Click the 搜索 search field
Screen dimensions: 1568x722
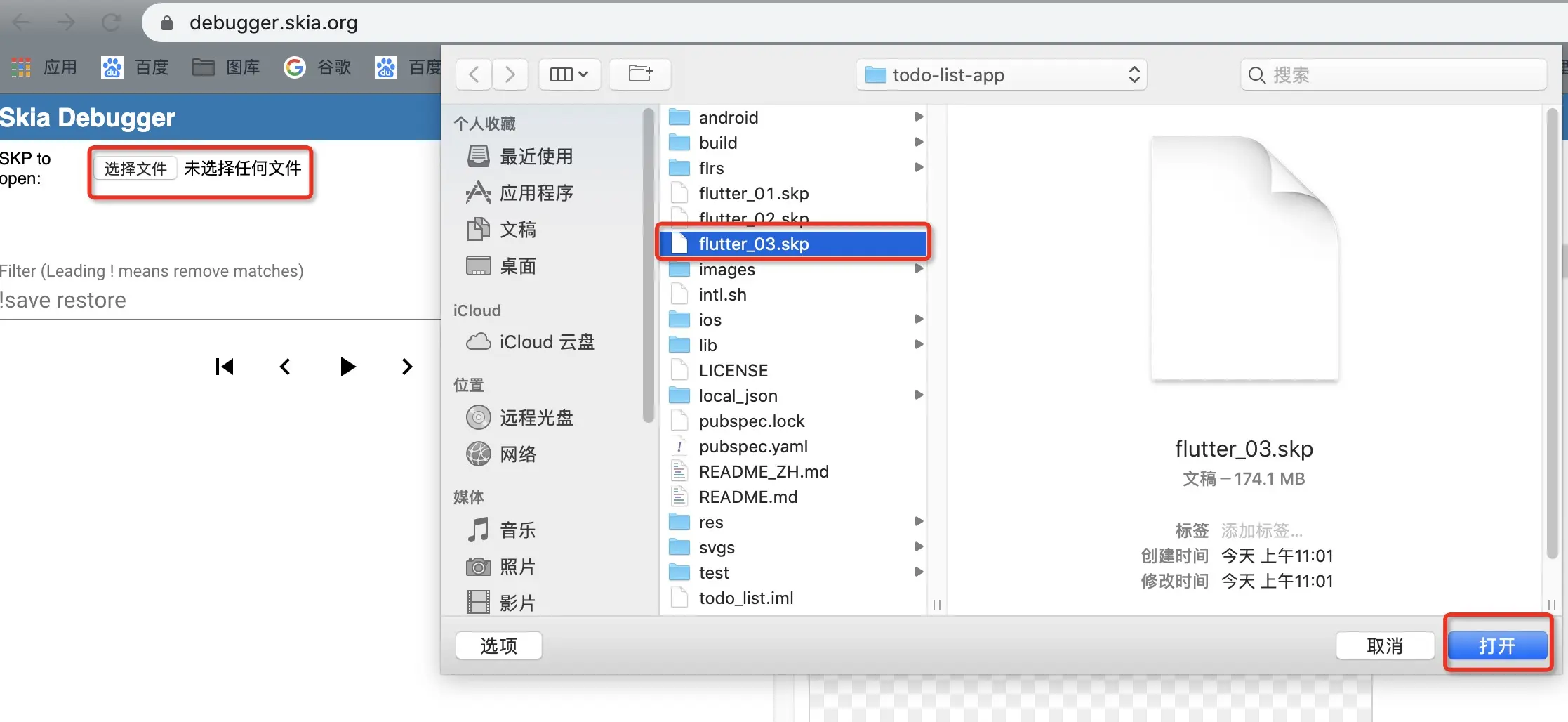[1393, 74]
